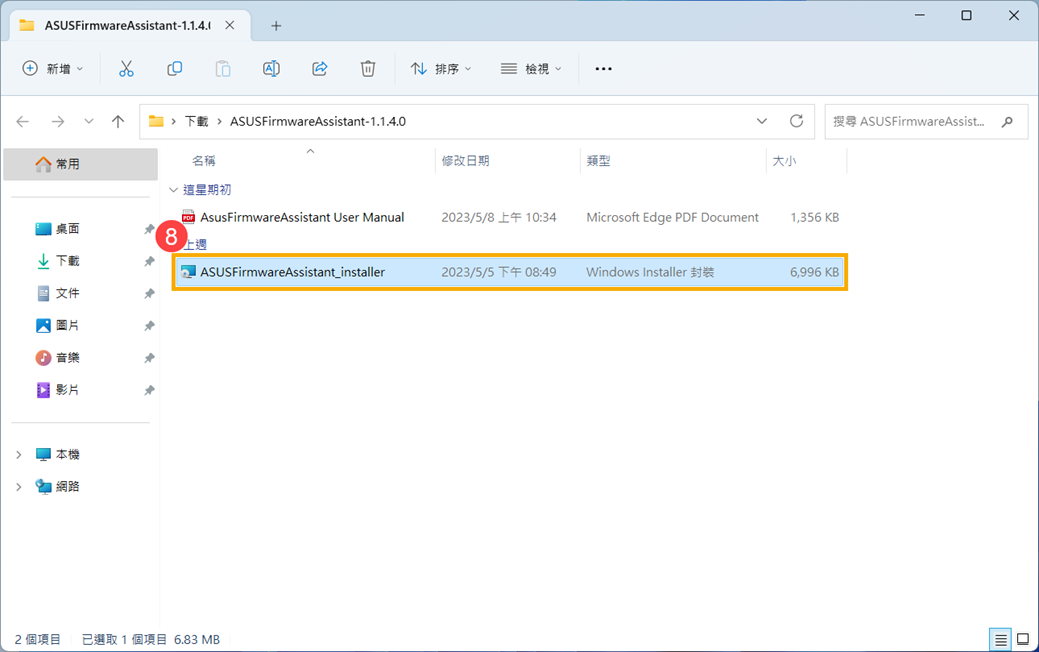This screenshot has height=652, width=1039.
Task: Click the pin icon next to 下載
Action: pos(149,261)
